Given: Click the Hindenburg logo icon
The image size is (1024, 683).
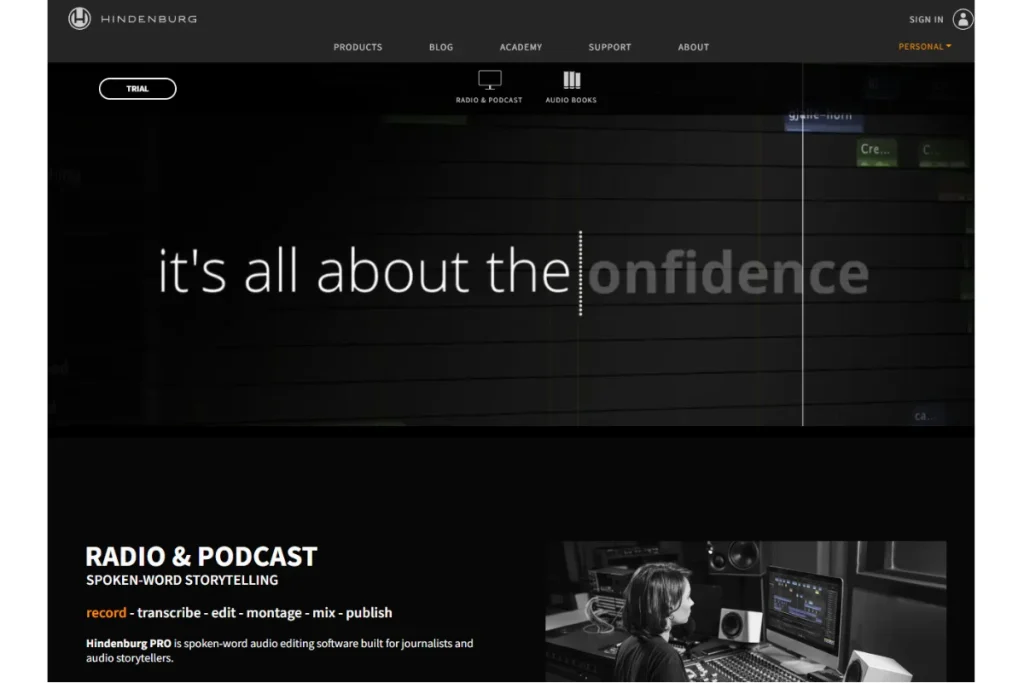Looking at the screenshot, I should [x=80, y=18].
